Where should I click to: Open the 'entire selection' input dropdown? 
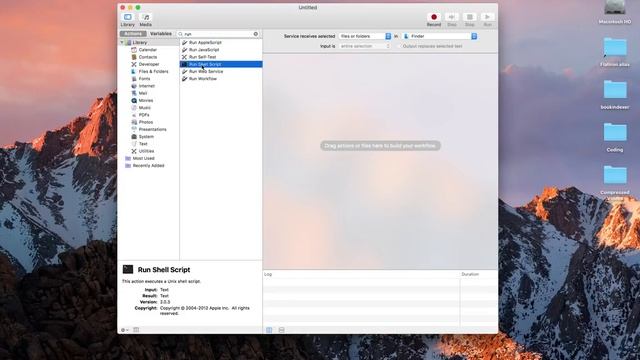point(365,46)
